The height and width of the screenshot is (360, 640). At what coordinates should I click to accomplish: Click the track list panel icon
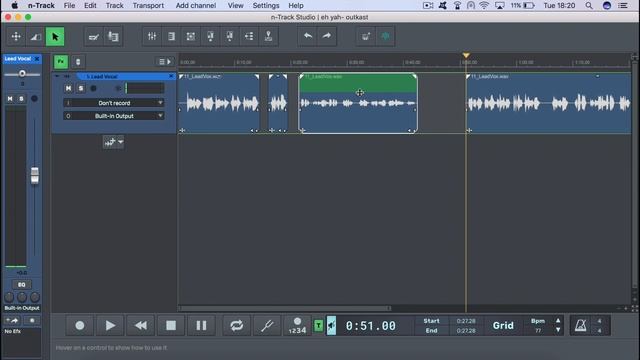tap(171, 37)
